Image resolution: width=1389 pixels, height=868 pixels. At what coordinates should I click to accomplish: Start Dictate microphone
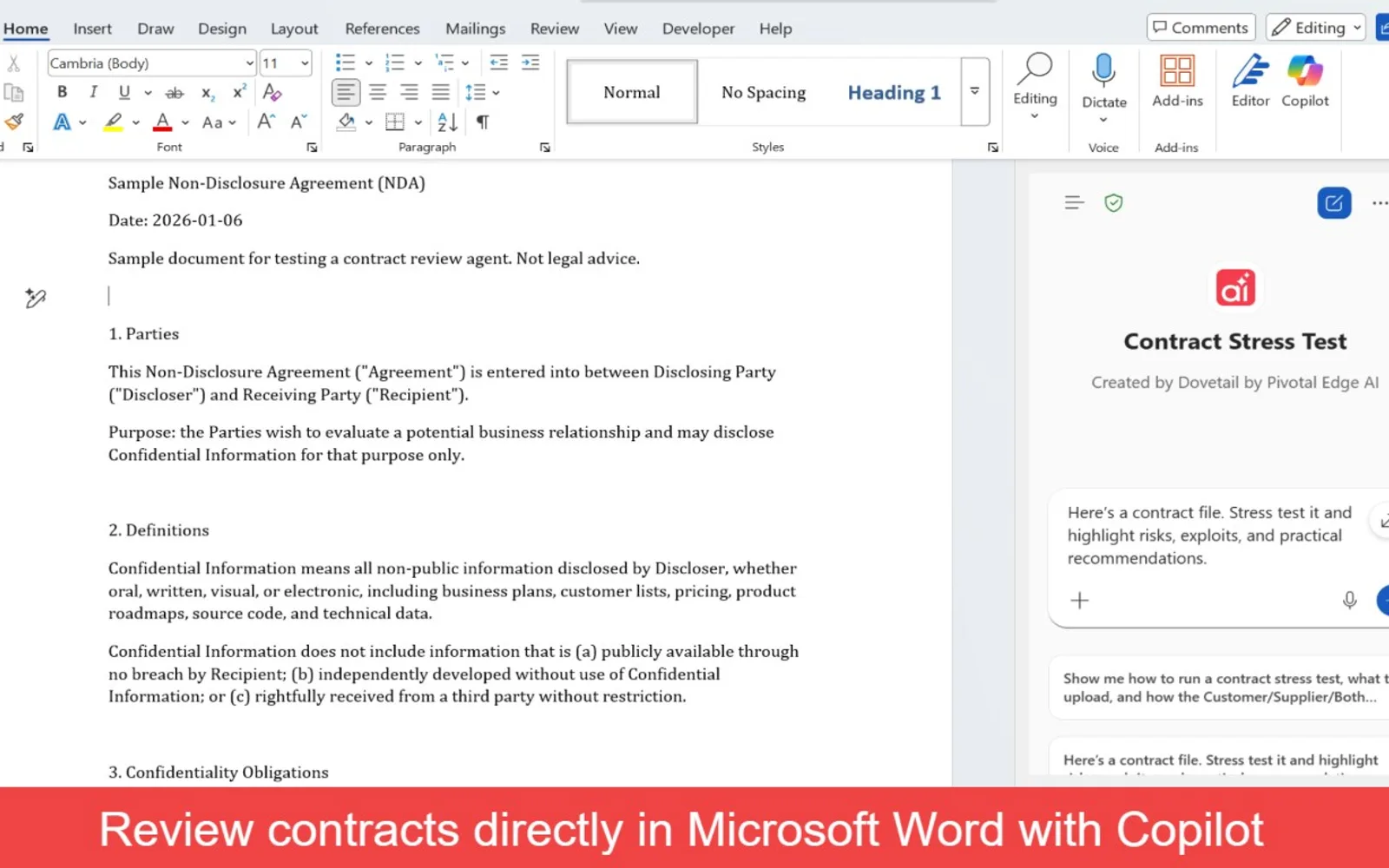(1104, 81)
